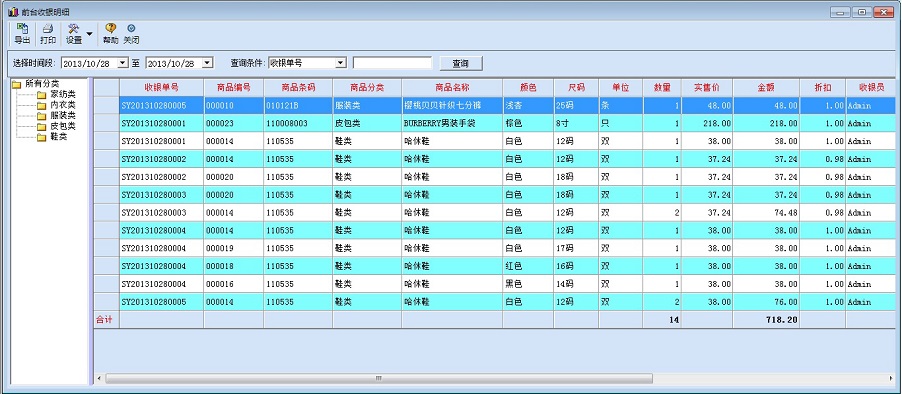Click the 导出 export toolbar icon
This screenshot has height=394, width=902.
tap(22, 34)
